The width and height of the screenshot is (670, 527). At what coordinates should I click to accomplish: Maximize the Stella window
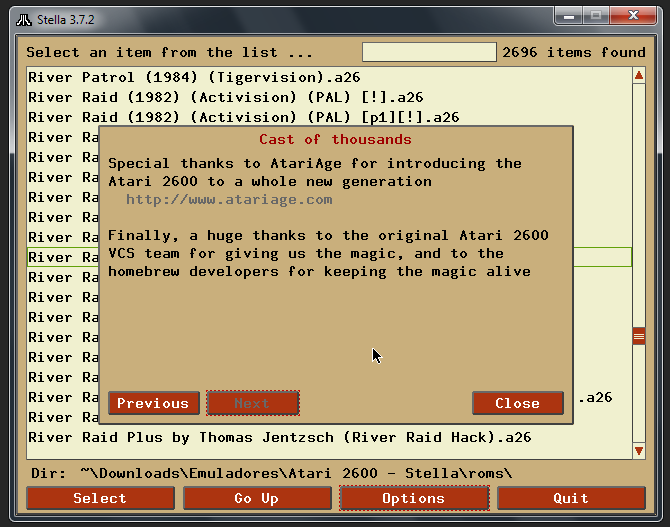(x=596, y=16)
